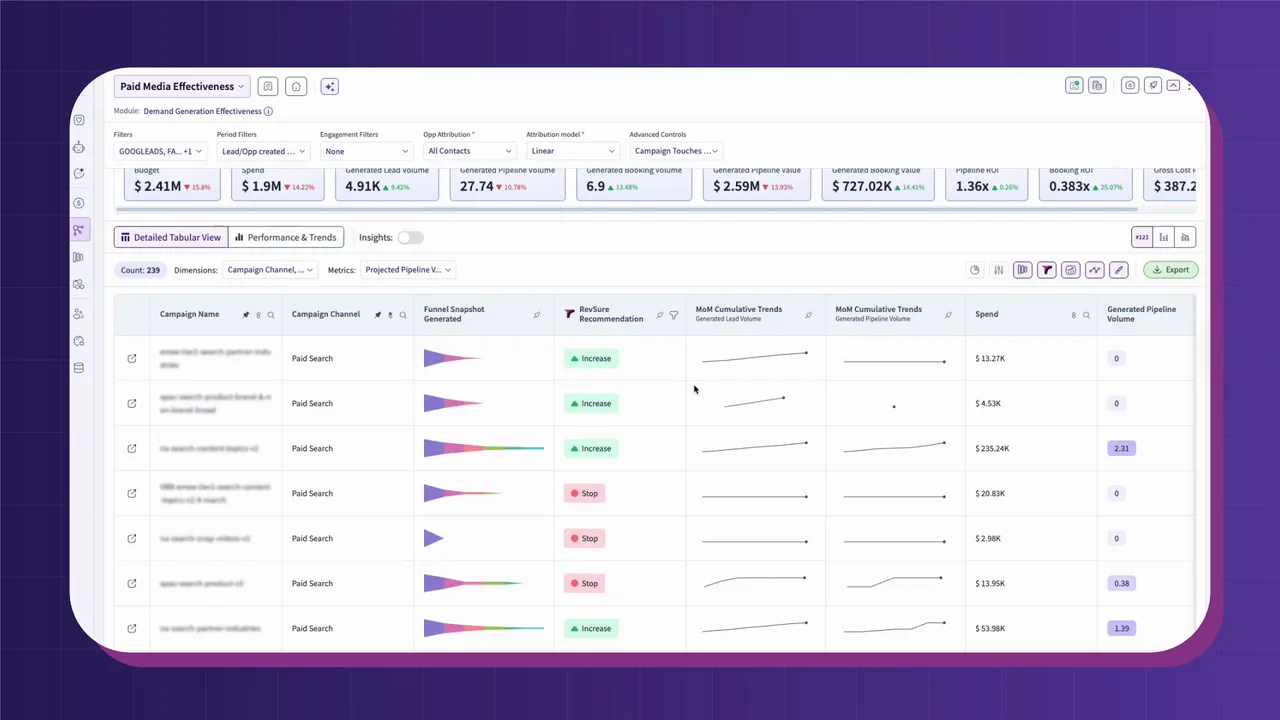Click the pin icon on the Funnel Snapshot column
The width and height of the screenshot is (1280, 720).
coord(537,315)
